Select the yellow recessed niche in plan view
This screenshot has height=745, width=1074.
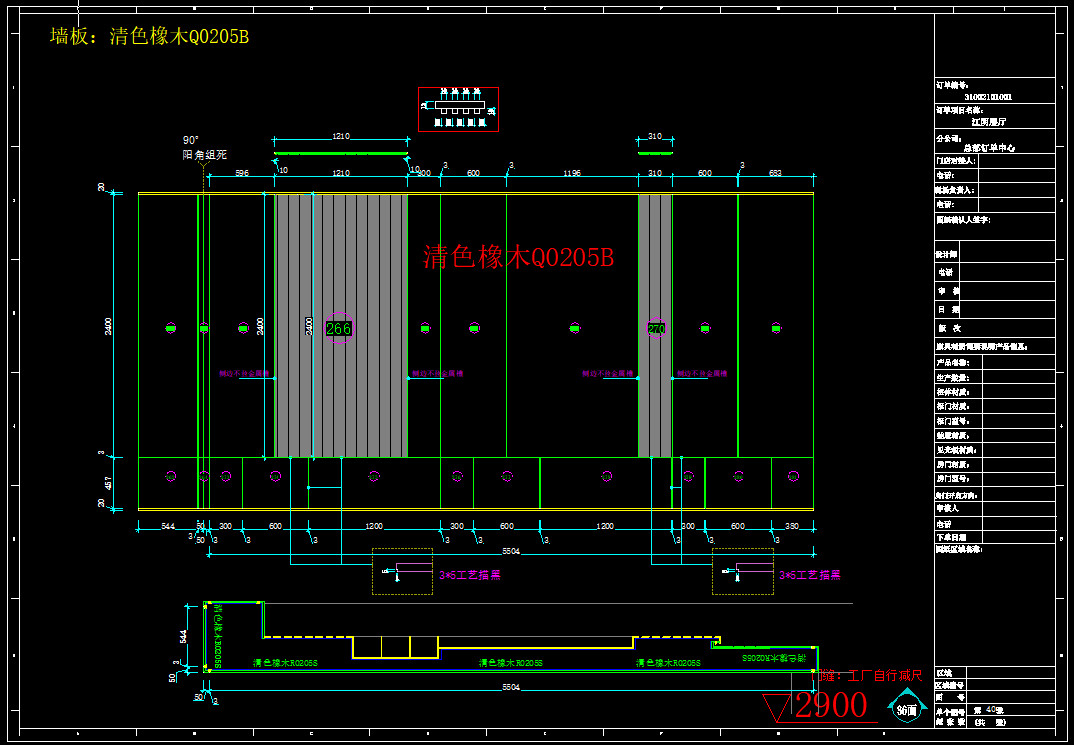click(x=395, y=648)
